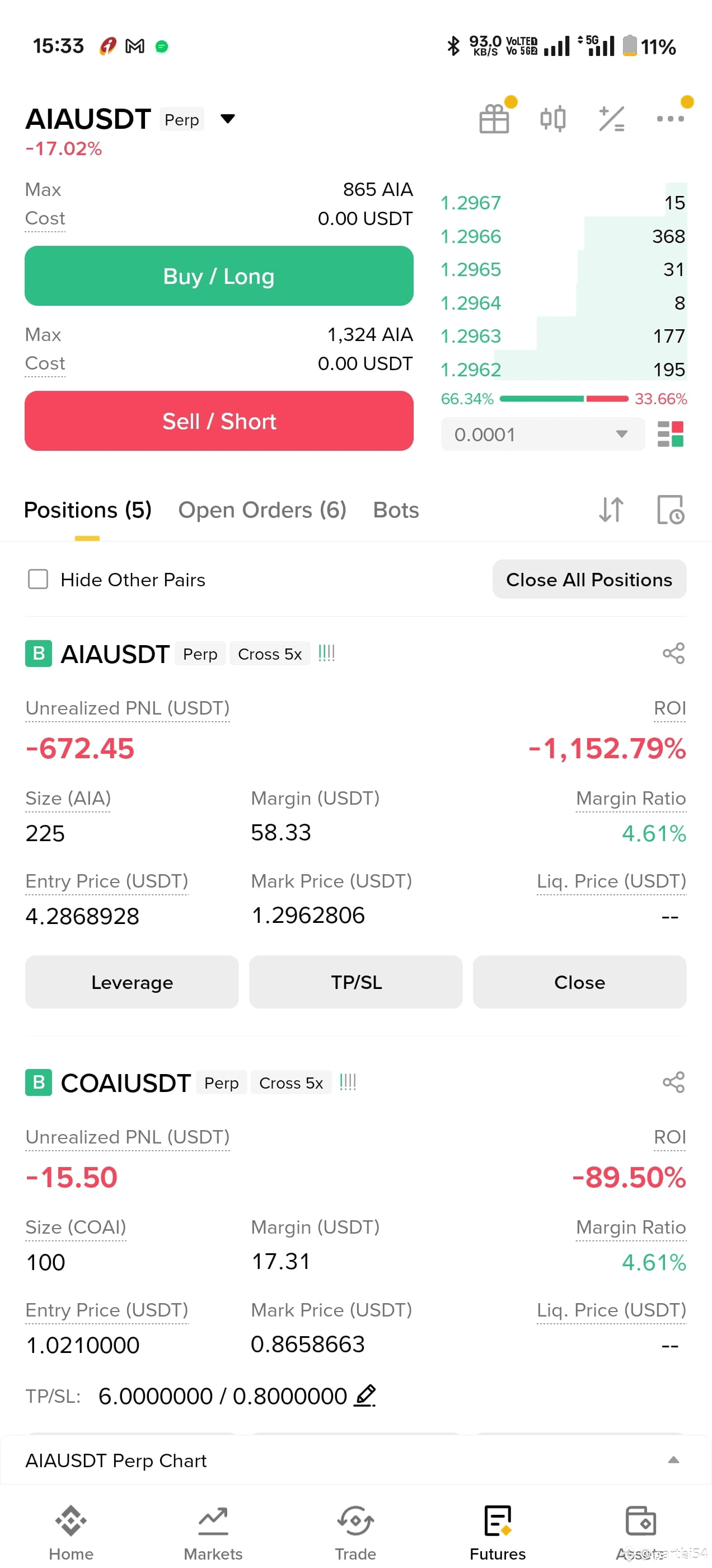Viewport: 712px width, 1568px height.
Task: Tap the Buy / Long button
Action: (x=219, y=276)
